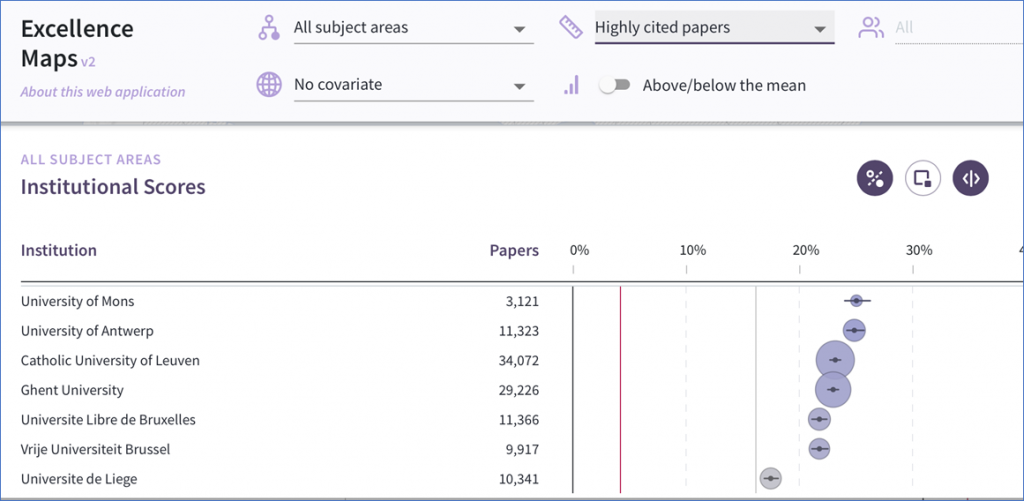Sort by the Institution column header
The image size is (1024, 501).
click(x=59, y=250)
